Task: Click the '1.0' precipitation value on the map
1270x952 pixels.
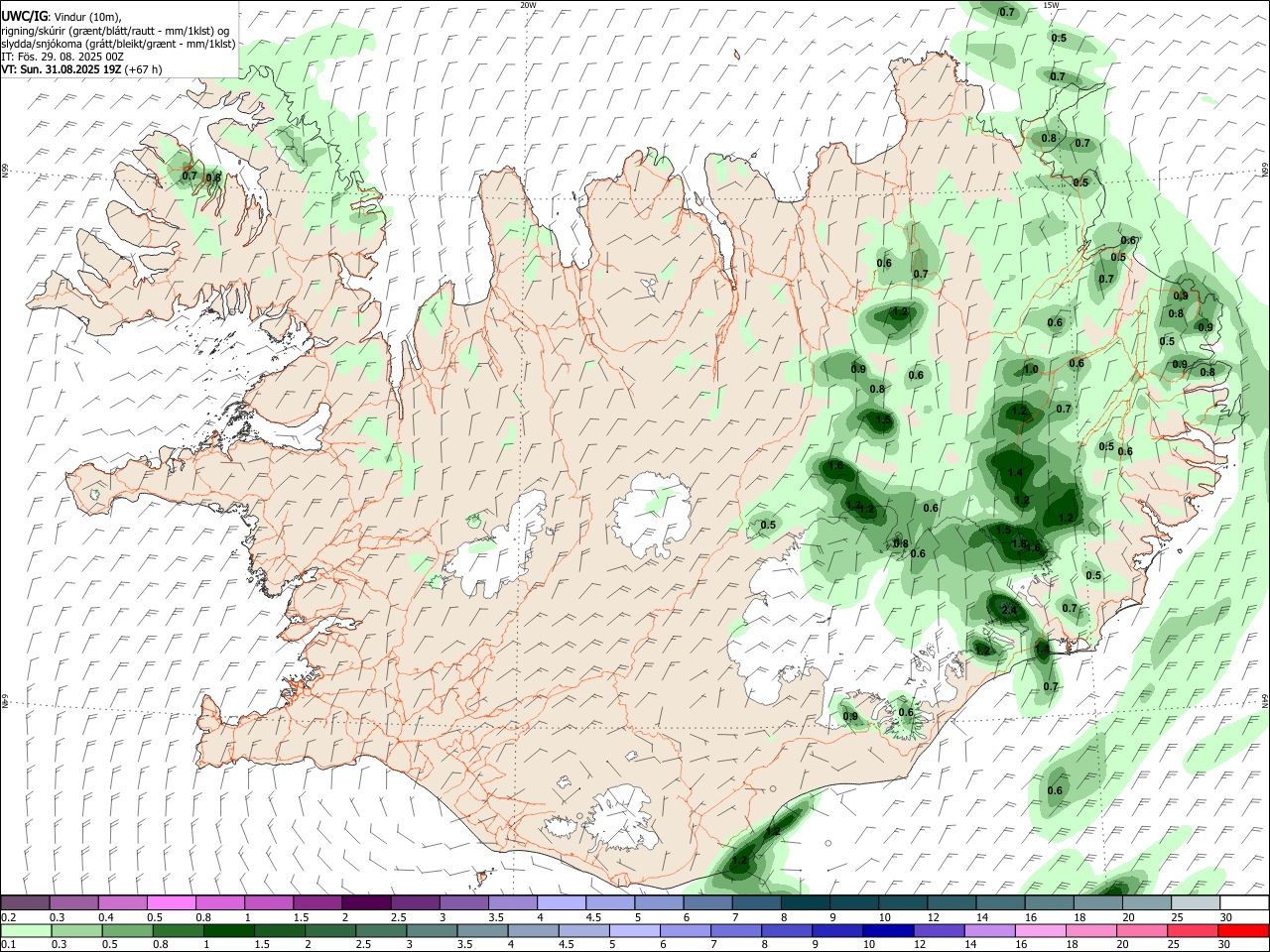Action: click(1031, 370)
